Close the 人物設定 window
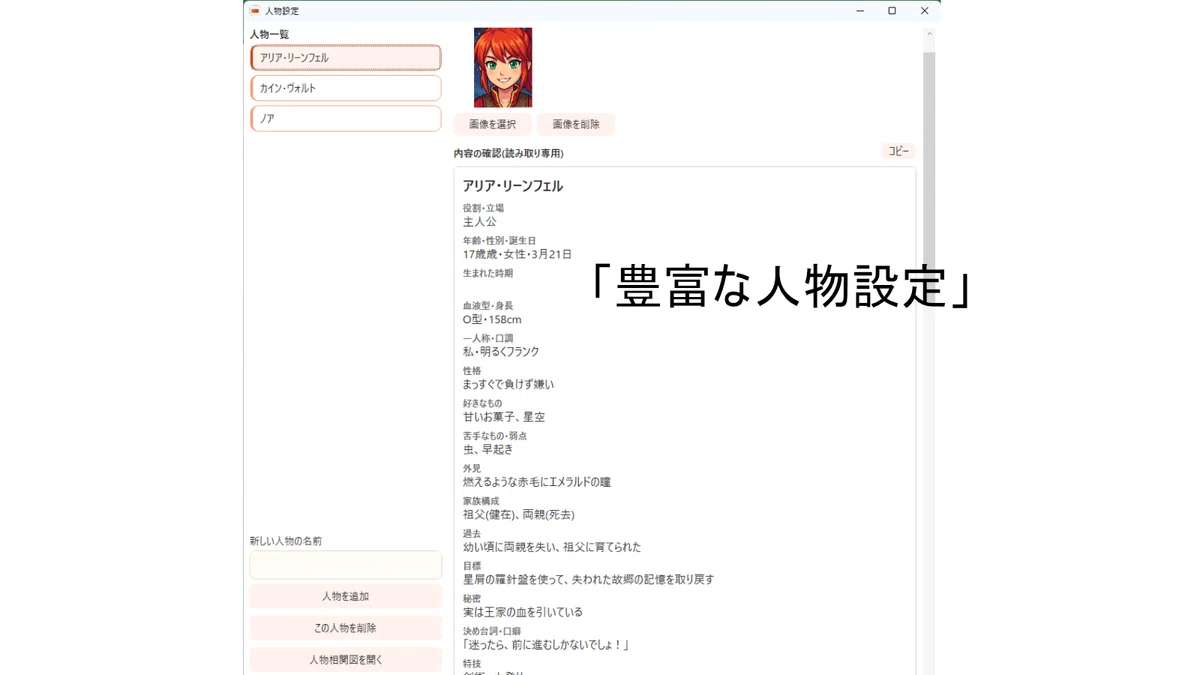 (x=924, y=11)
